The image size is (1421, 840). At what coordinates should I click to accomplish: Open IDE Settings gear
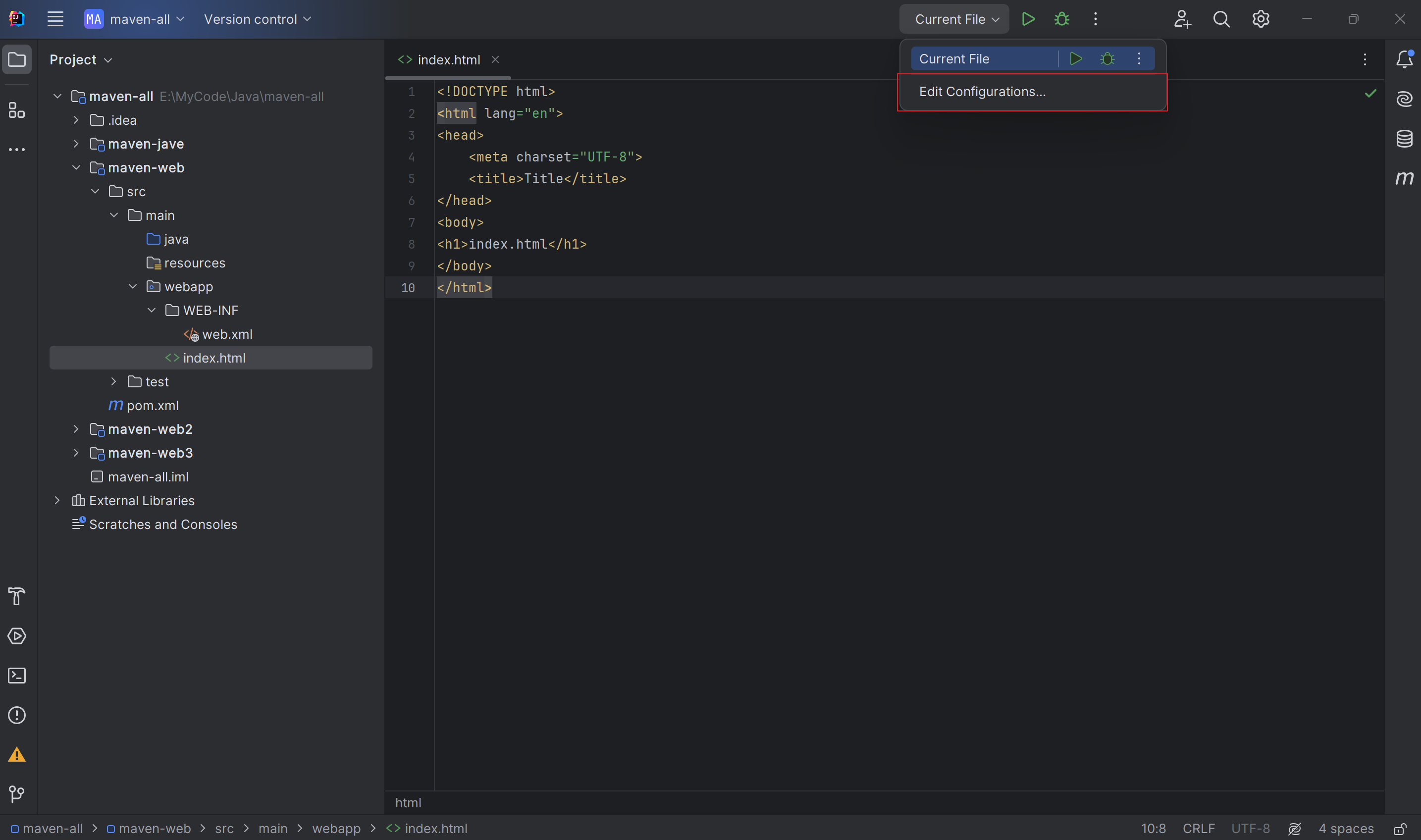tap(1261, 19)
